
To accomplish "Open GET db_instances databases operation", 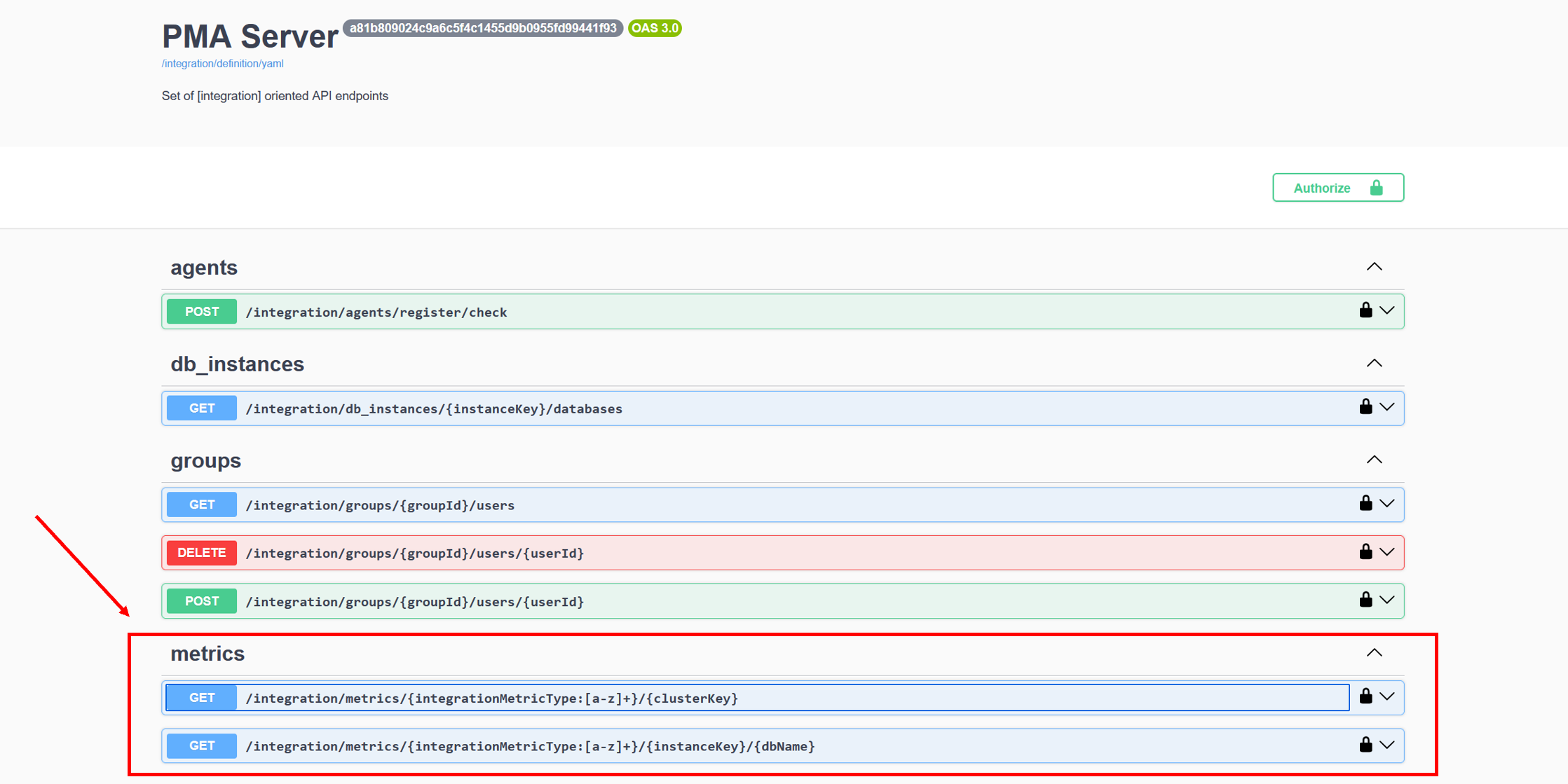I will (433, 408).
